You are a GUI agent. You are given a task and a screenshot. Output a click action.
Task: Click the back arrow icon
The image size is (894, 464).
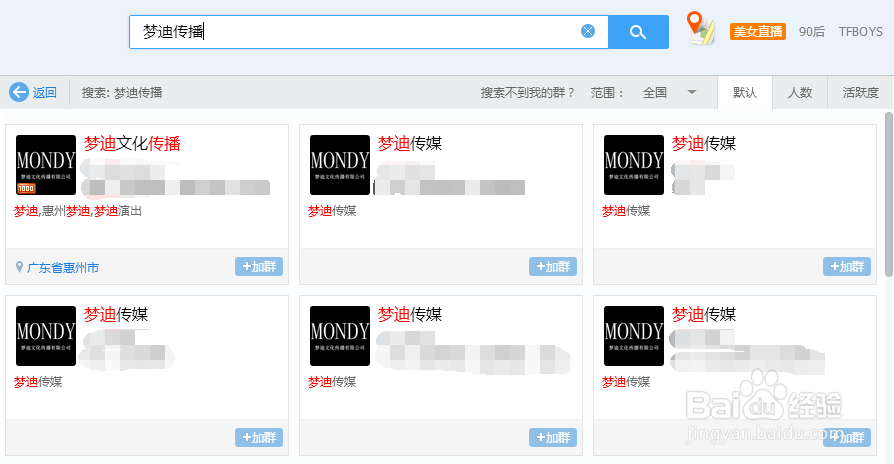click(x=19, y=92)
